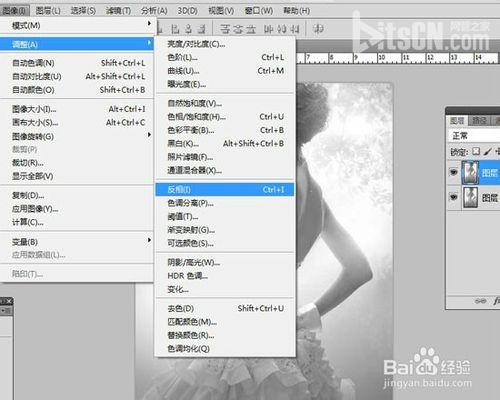
Task: Choose 黑白(K) adjustment
Action: coord(225,143)
